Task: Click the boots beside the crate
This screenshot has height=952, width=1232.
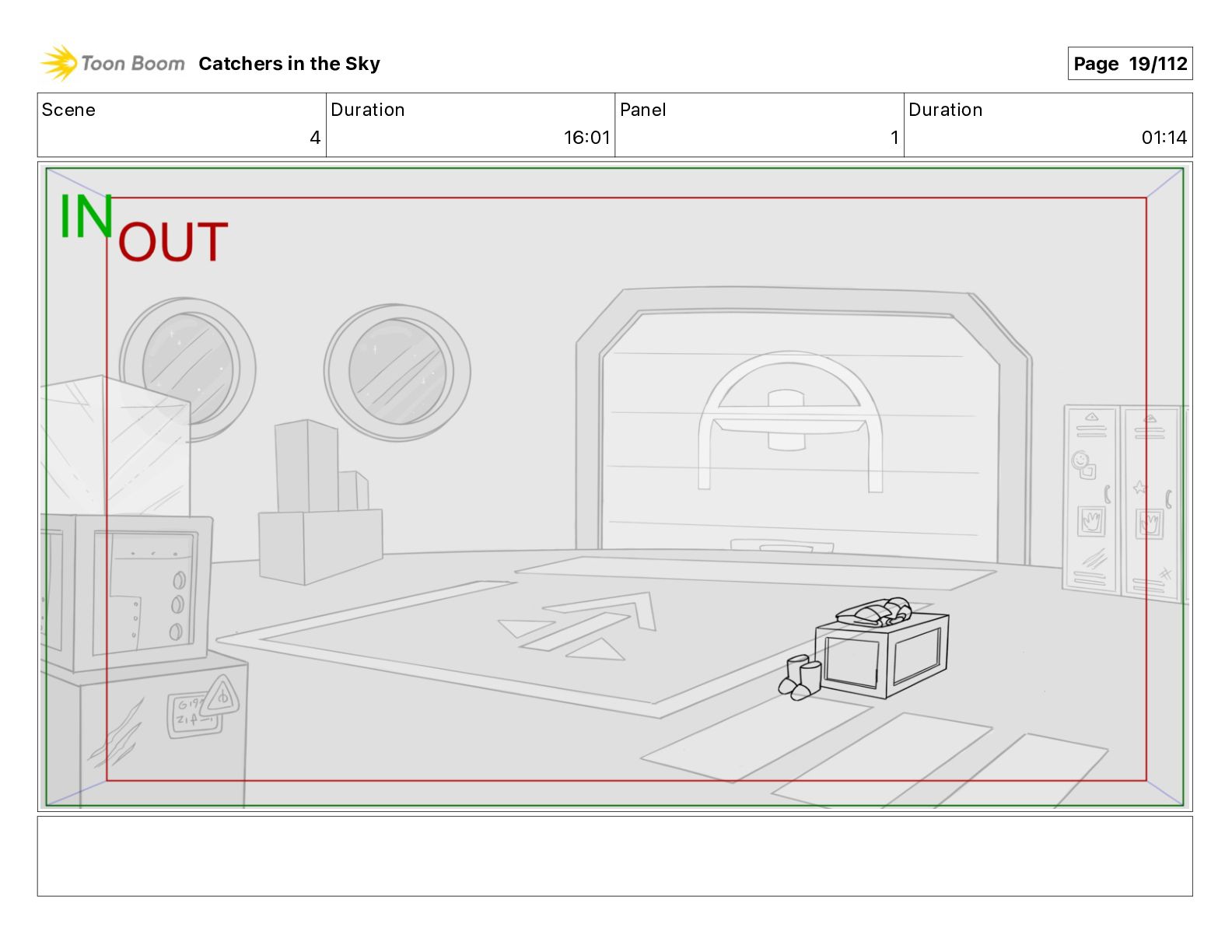Action: (800, 677)
